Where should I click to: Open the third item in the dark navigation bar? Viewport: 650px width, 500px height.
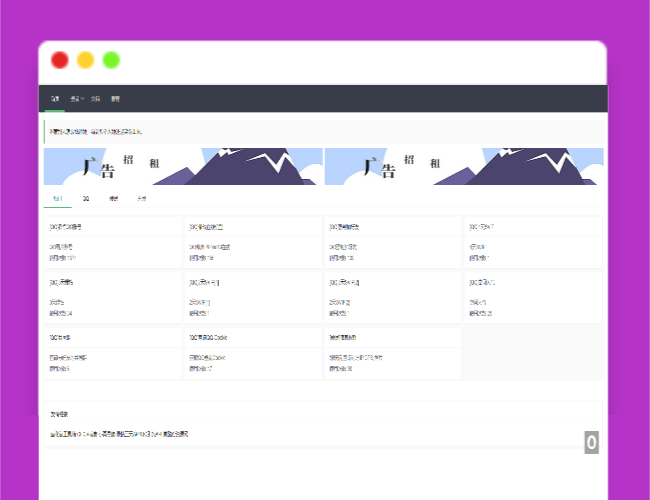coord(95,99)
